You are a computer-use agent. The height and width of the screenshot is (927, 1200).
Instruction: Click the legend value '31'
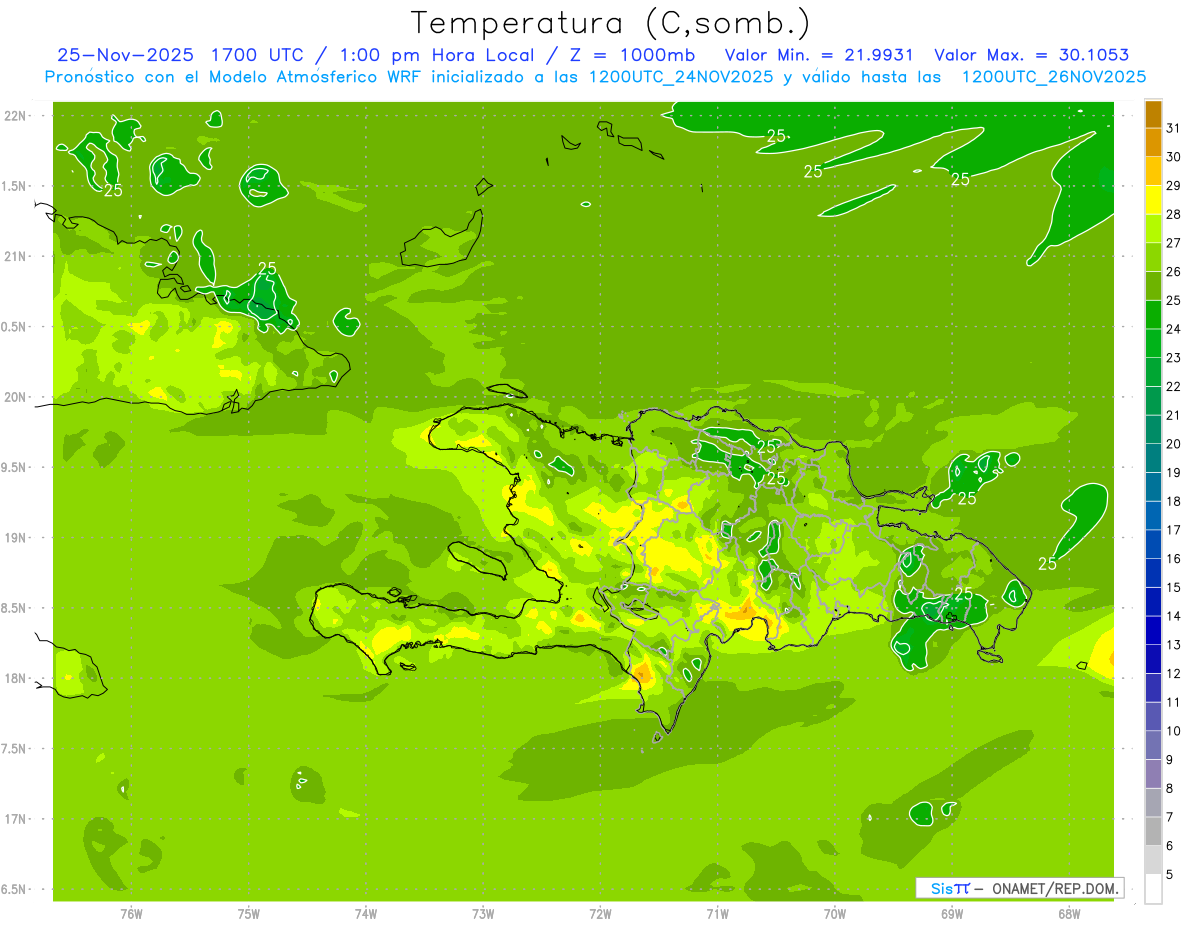pyautogui.click(x=1174, y=128)
